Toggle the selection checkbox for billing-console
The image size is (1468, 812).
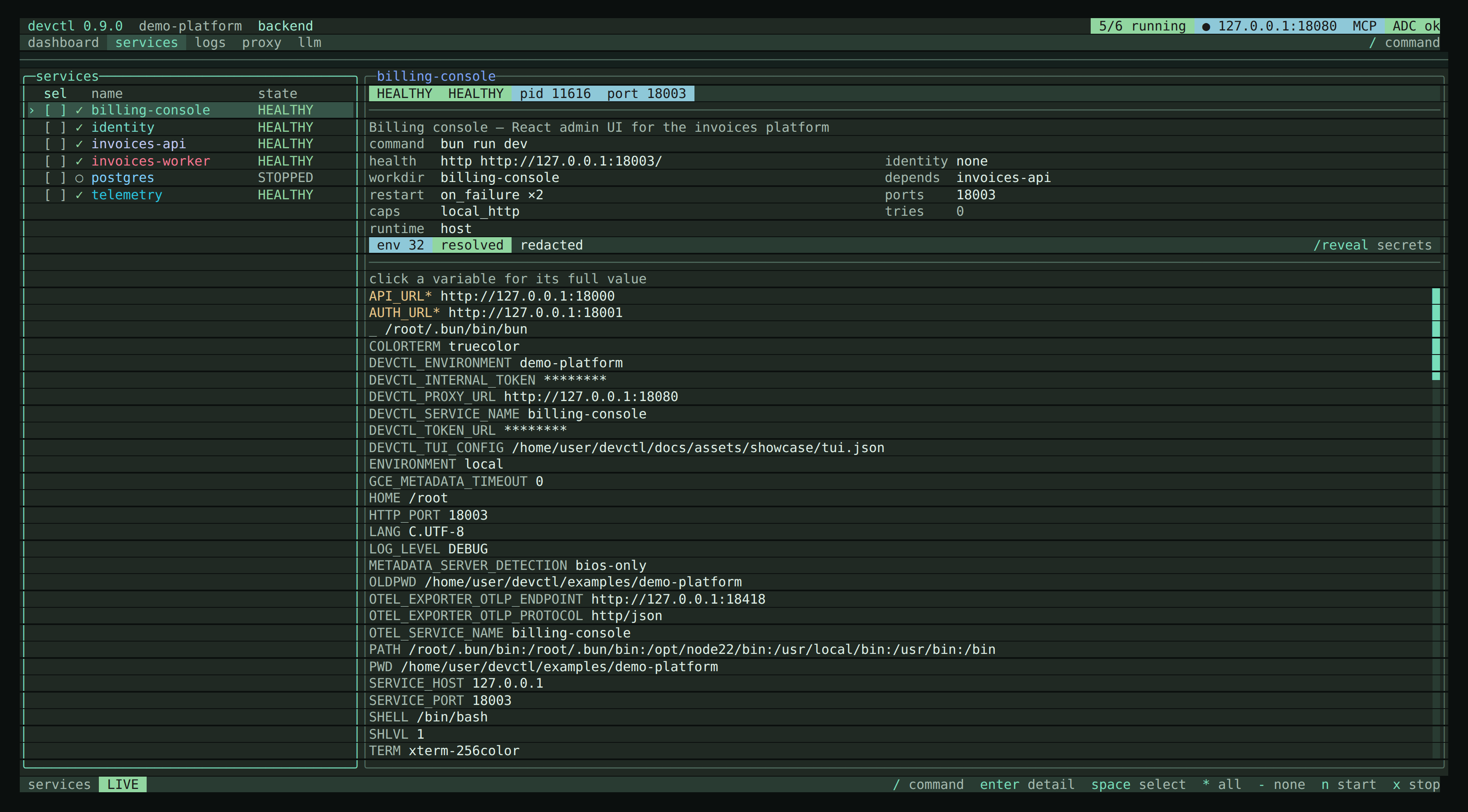click(x=55, y=110)
